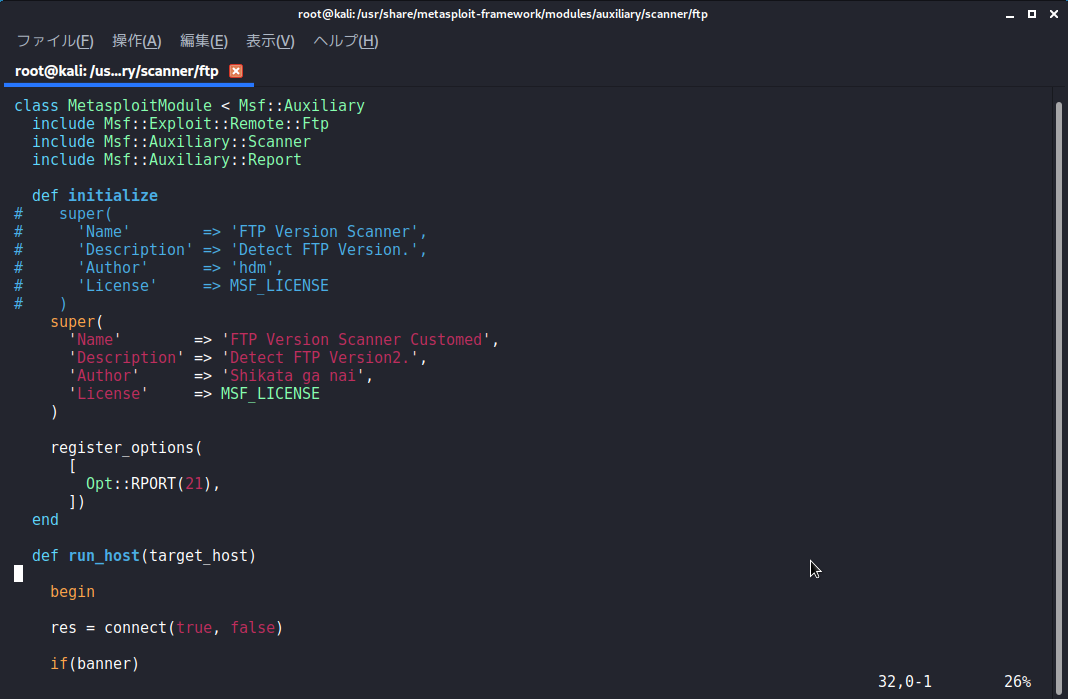Maximize the terminal window
1068x699 pixels.
pyautogui.click(x=1032, y=14)
